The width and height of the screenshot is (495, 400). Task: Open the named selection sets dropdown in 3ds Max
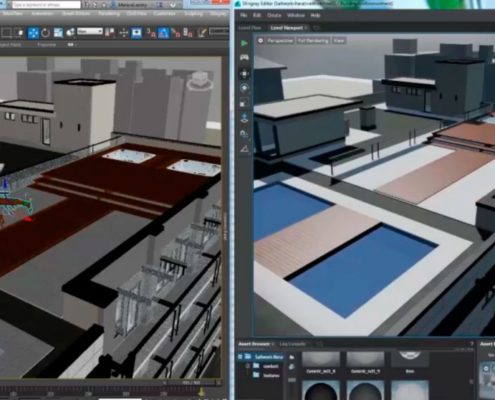(219, 31)
